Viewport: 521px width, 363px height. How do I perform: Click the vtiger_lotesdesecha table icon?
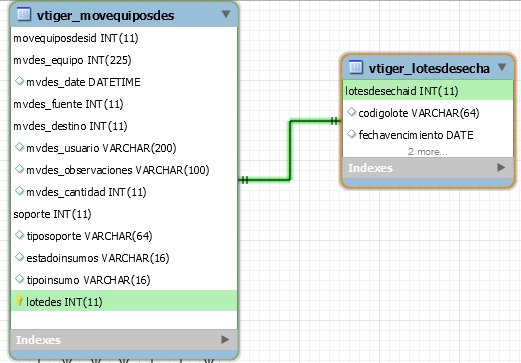(356, 67)
